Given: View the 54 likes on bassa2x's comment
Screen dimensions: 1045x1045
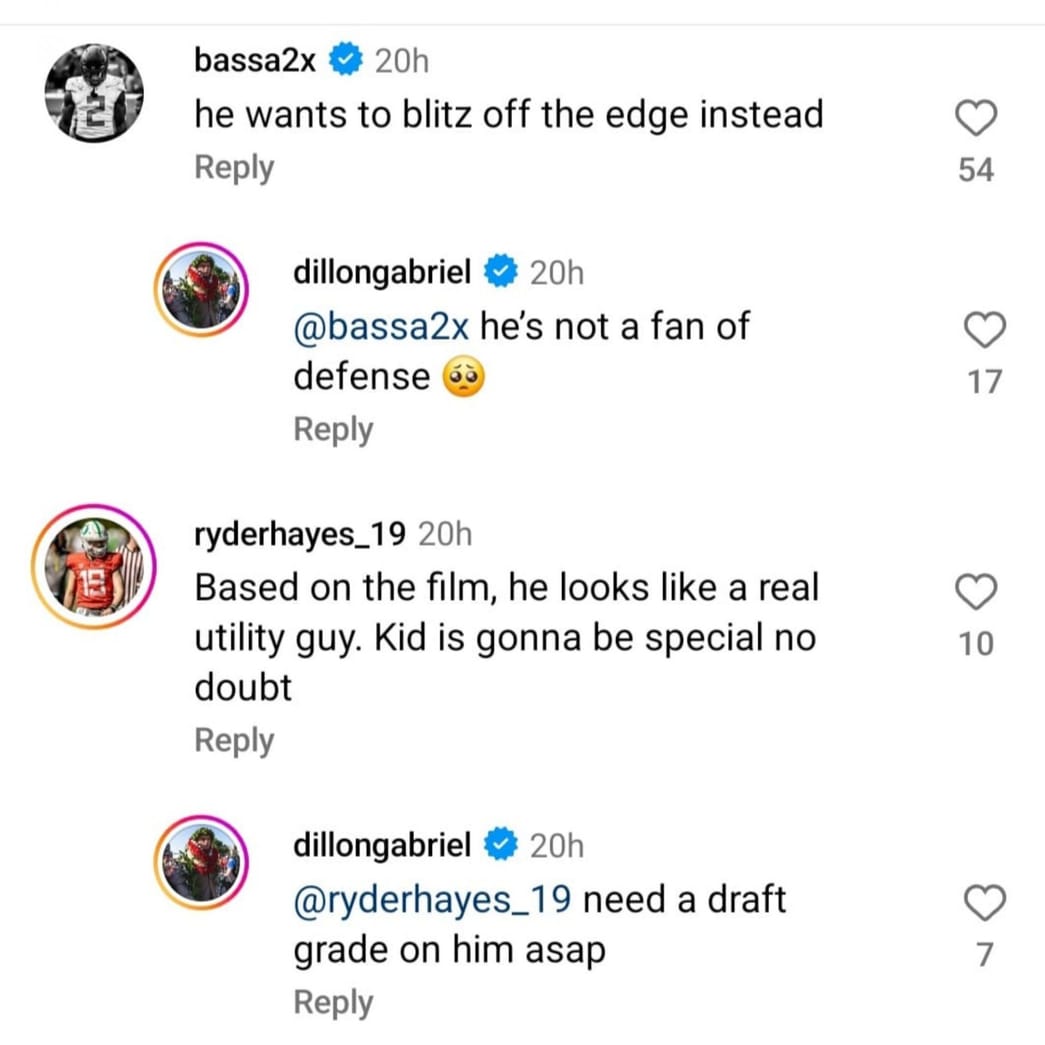Looking at the screenshot, I should pos(976,170).
